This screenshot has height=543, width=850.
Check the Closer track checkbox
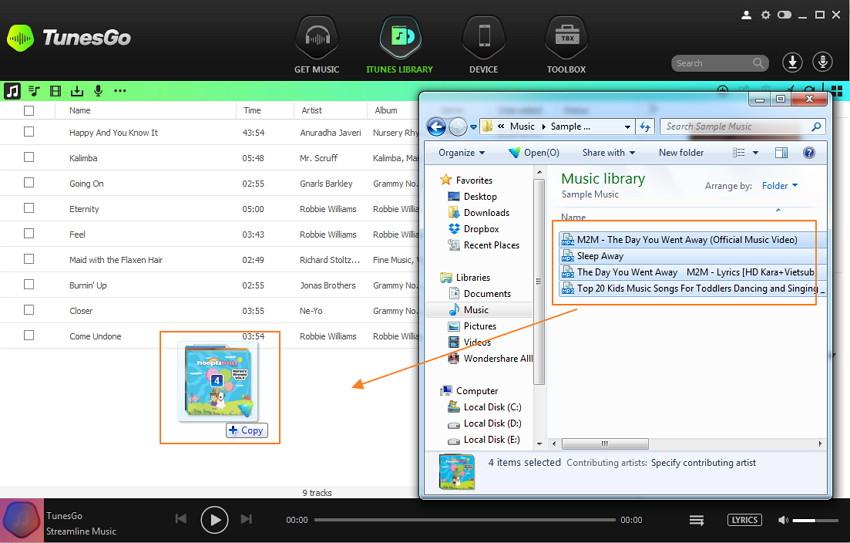tap(29, 310)
